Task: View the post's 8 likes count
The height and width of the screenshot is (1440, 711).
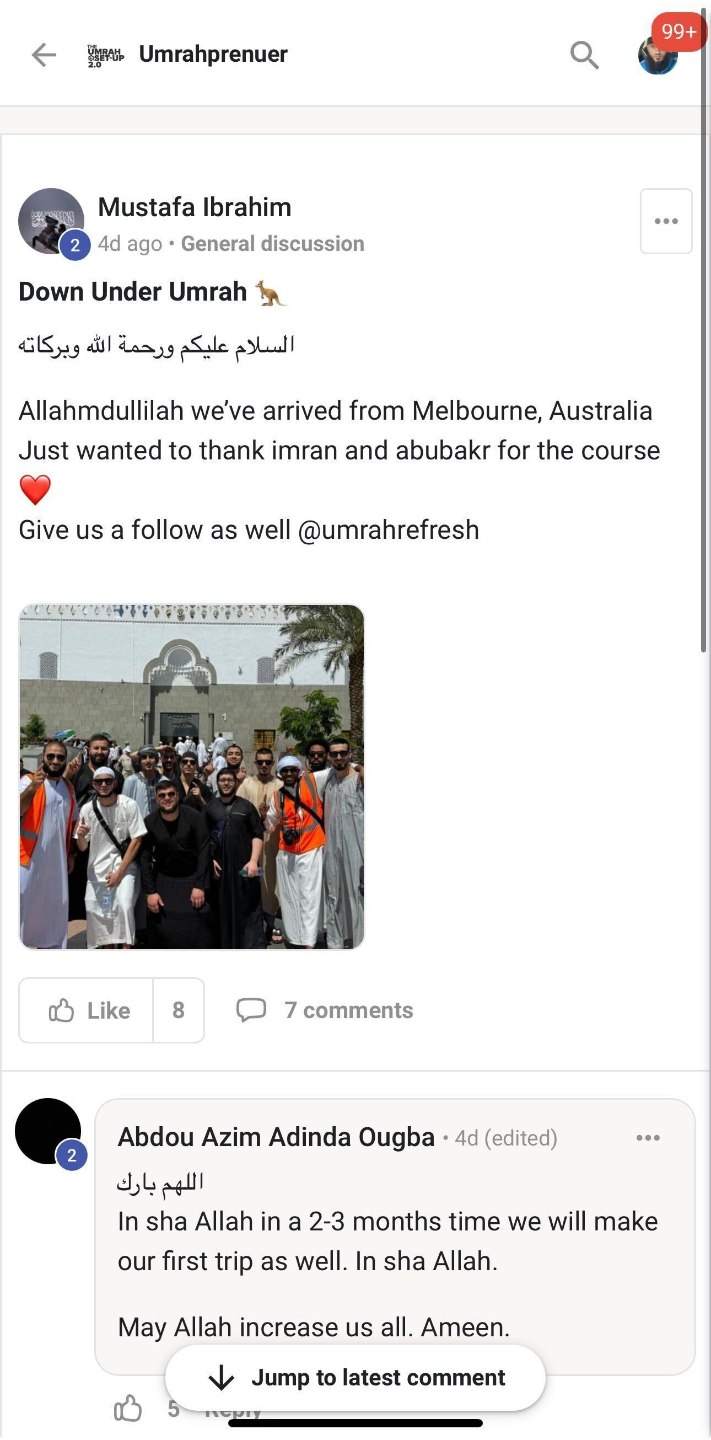Action: point(178,1010)
